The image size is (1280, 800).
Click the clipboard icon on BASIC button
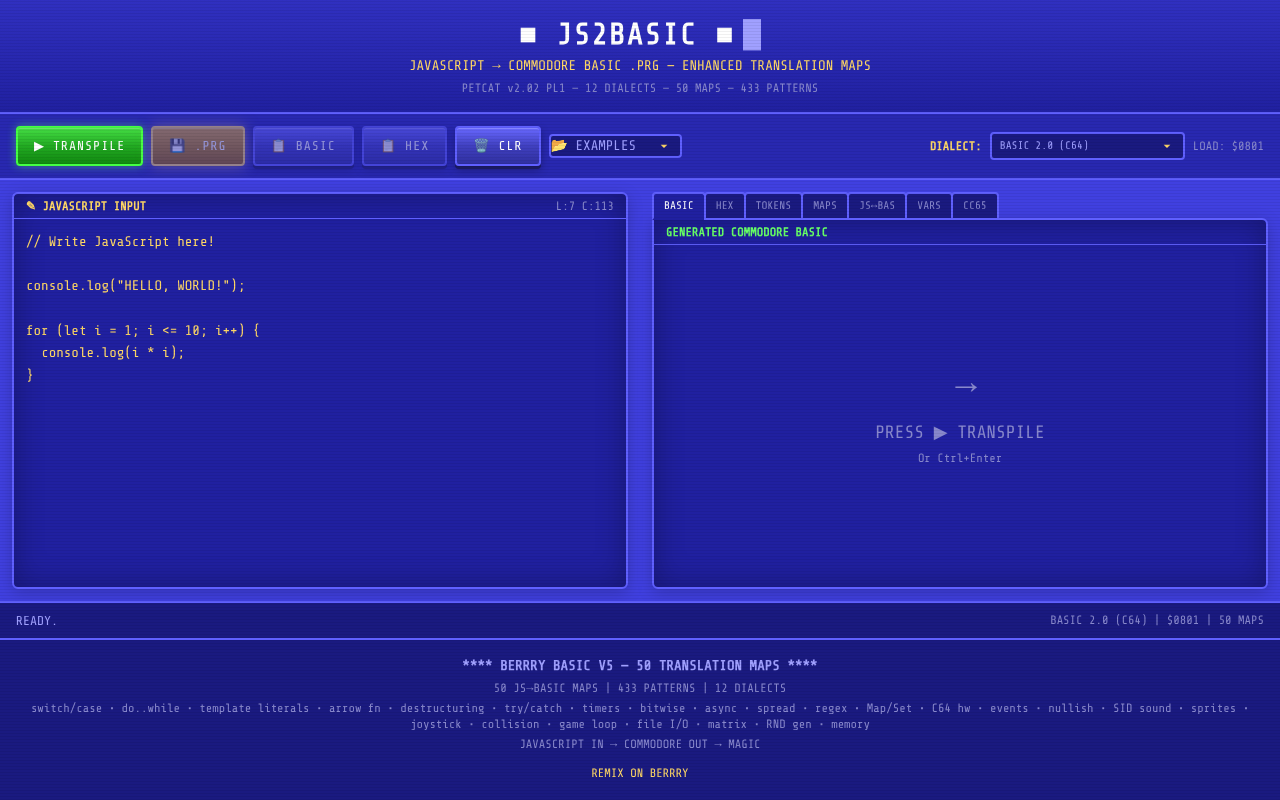click(279, 146)
